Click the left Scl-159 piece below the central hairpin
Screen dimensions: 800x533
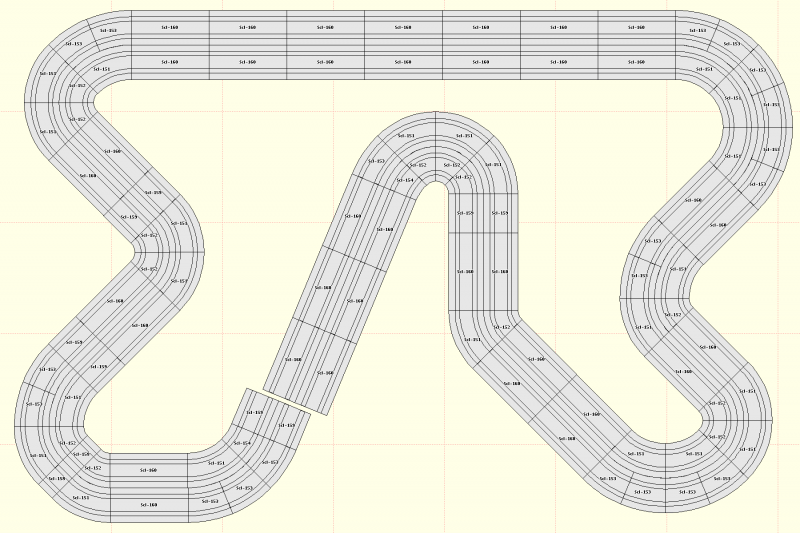click(x=465, y=213)
